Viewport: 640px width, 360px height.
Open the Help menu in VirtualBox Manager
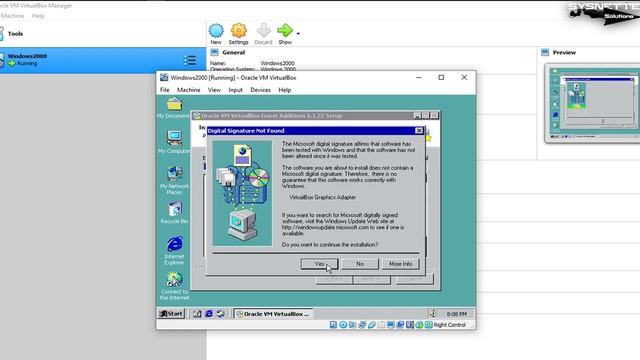[38, 16]
